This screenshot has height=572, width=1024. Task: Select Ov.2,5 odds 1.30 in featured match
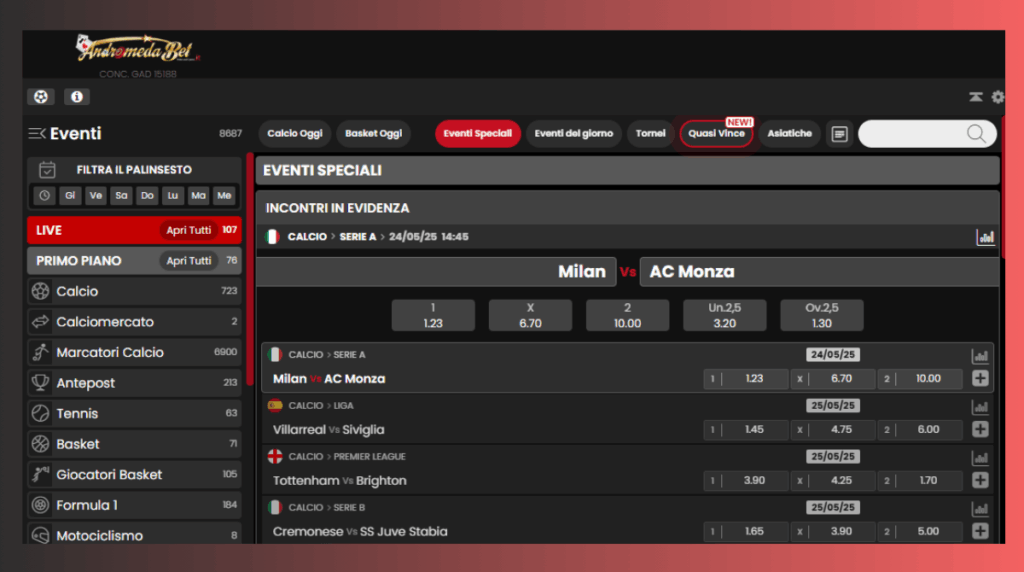(821, 315)
